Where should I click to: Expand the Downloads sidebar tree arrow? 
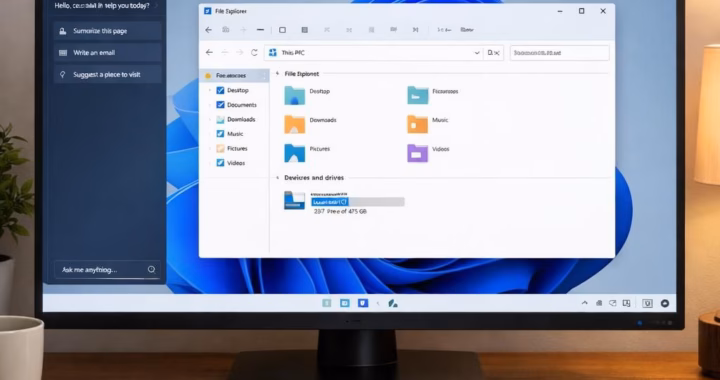pos(210,119)
